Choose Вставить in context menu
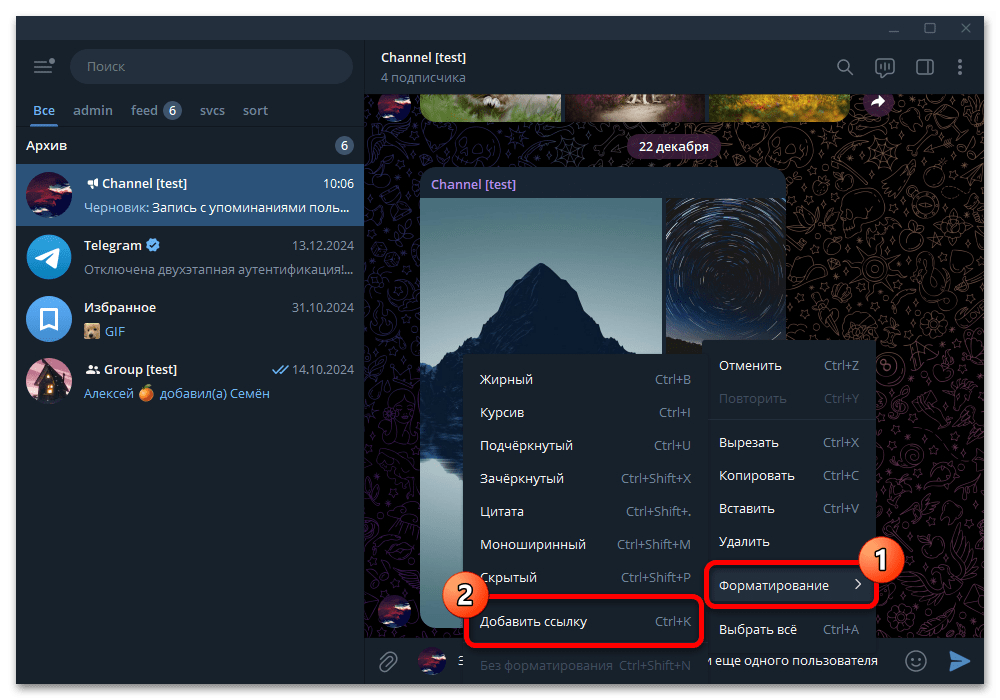This screenshot has width=1000, height=700. point(789,509)
